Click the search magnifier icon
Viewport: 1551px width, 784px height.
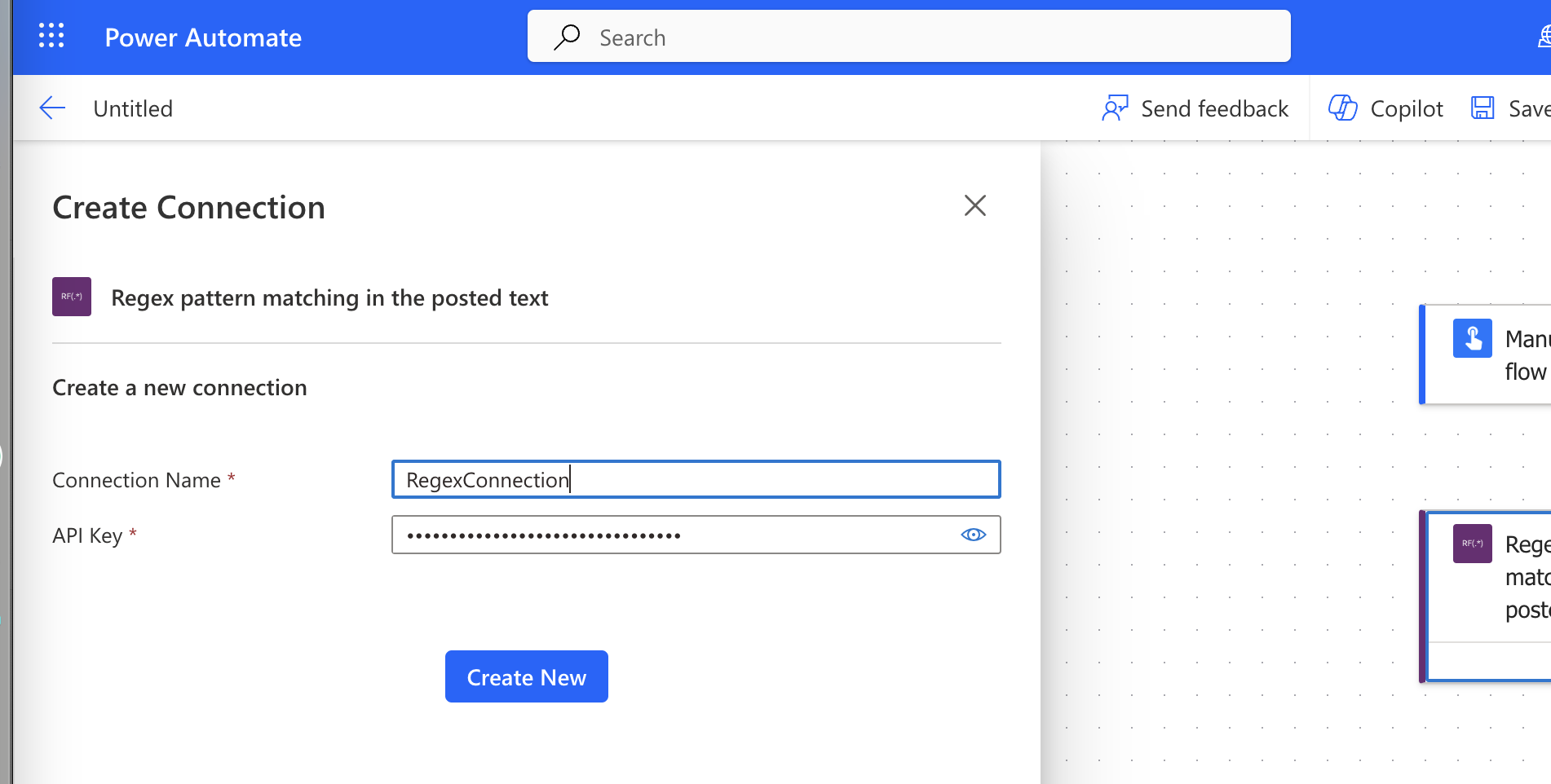[x=568, y=37]
